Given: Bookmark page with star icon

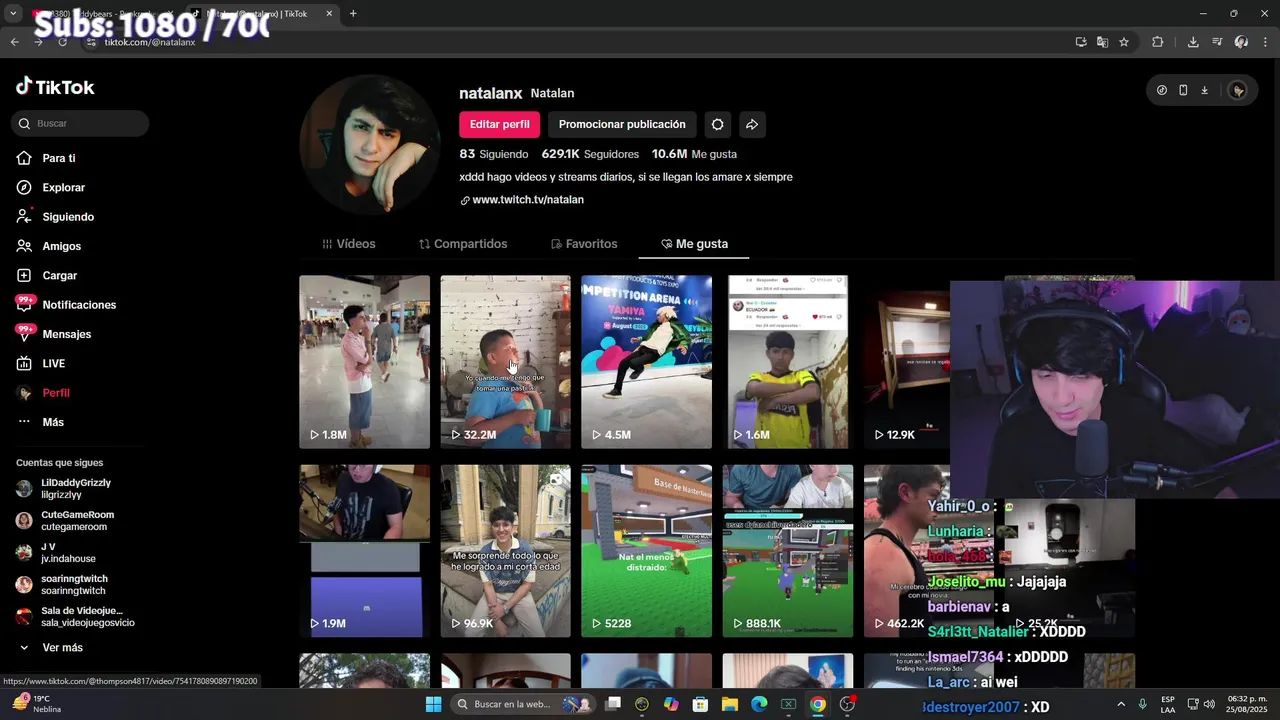Looking at the screenshot, I should [x=1124, y=42].
